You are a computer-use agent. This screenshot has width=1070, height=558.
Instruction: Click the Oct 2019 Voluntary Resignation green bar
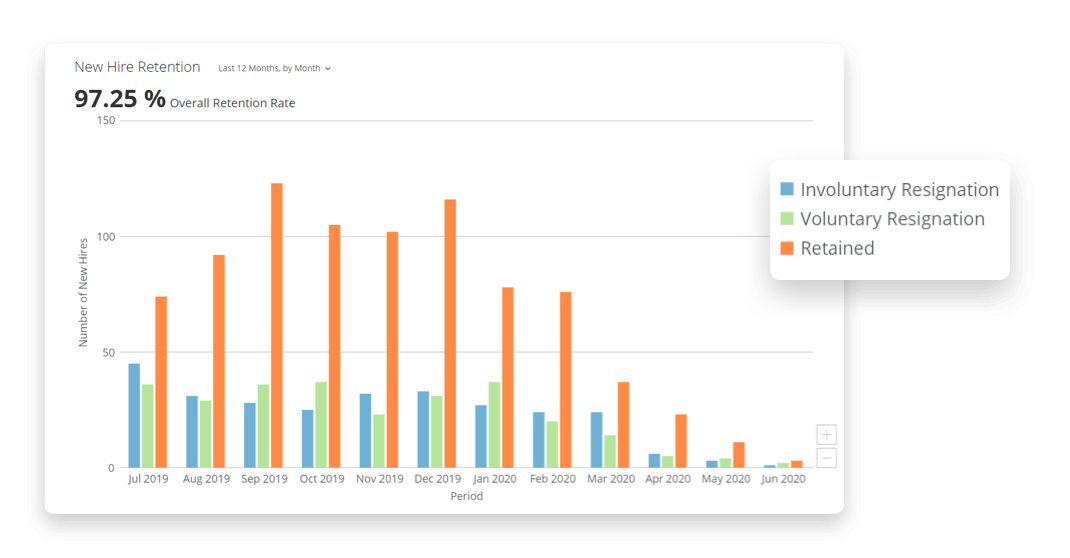pyautogui.click(x=321, y=424)
